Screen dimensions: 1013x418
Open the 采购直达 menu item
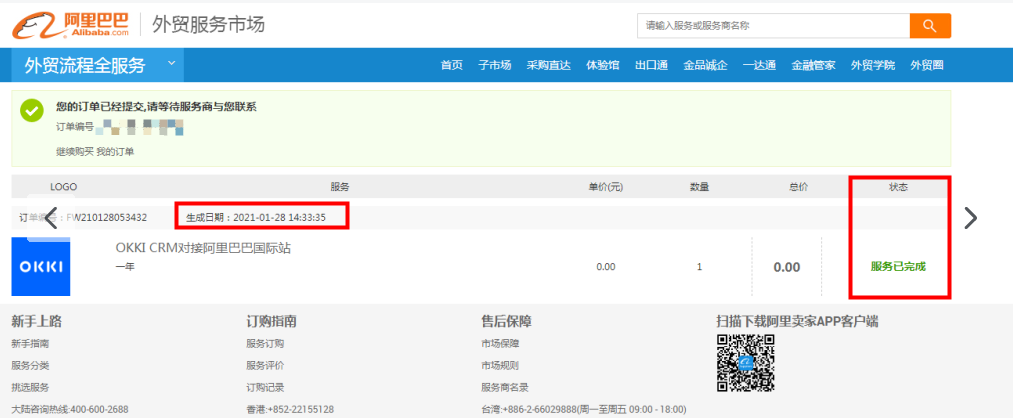point(548,65)
